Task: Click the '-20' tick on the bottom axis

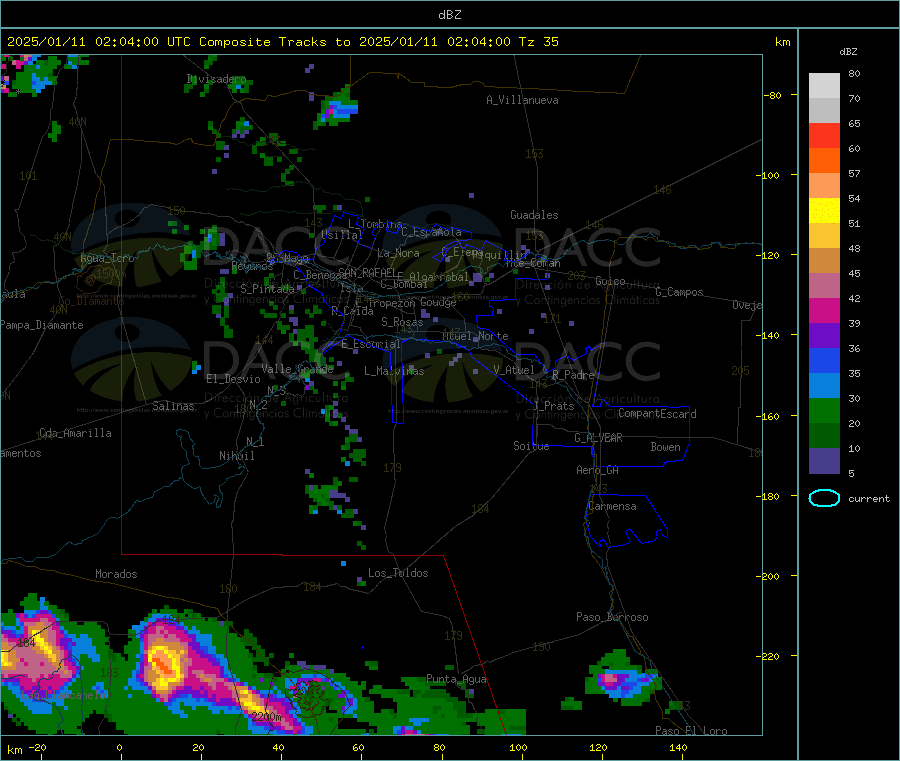Action: 38,747
